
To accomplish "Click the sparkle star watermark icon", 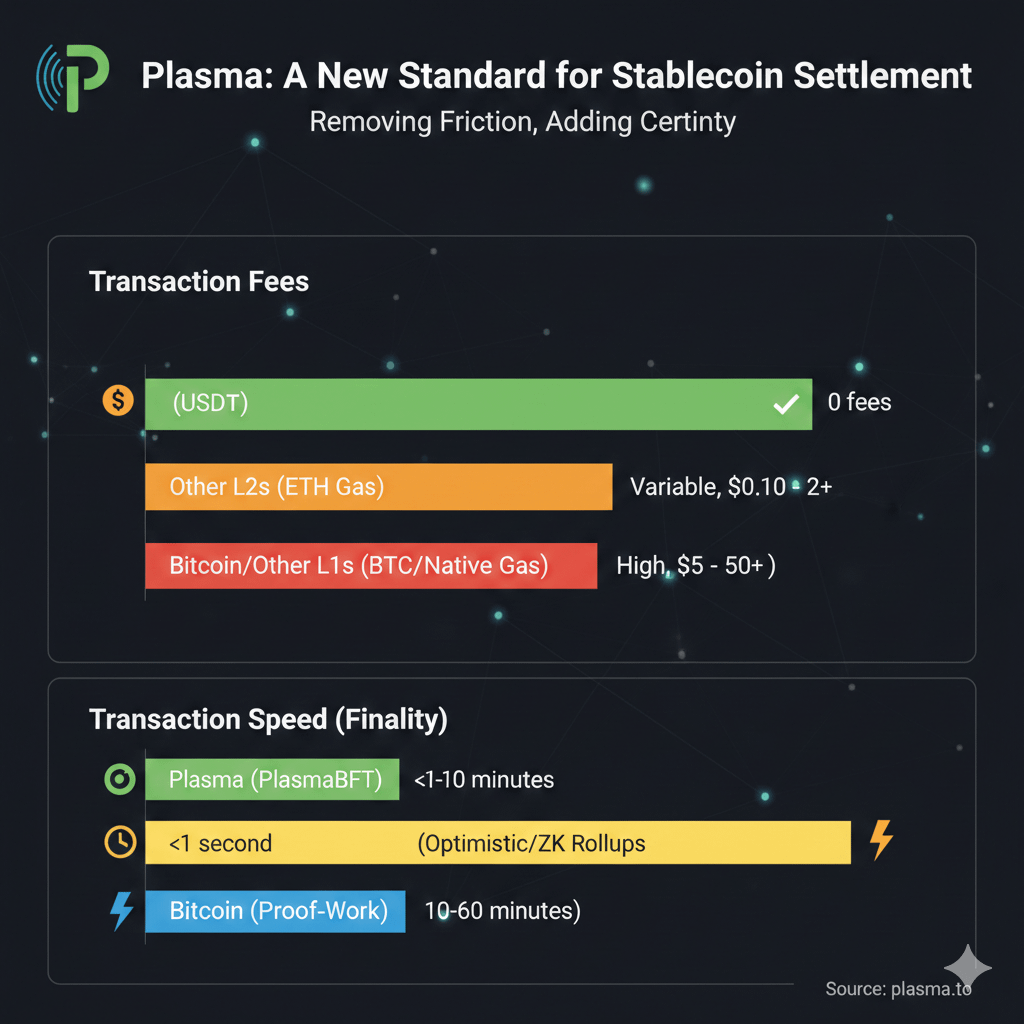I will (967, 968).
